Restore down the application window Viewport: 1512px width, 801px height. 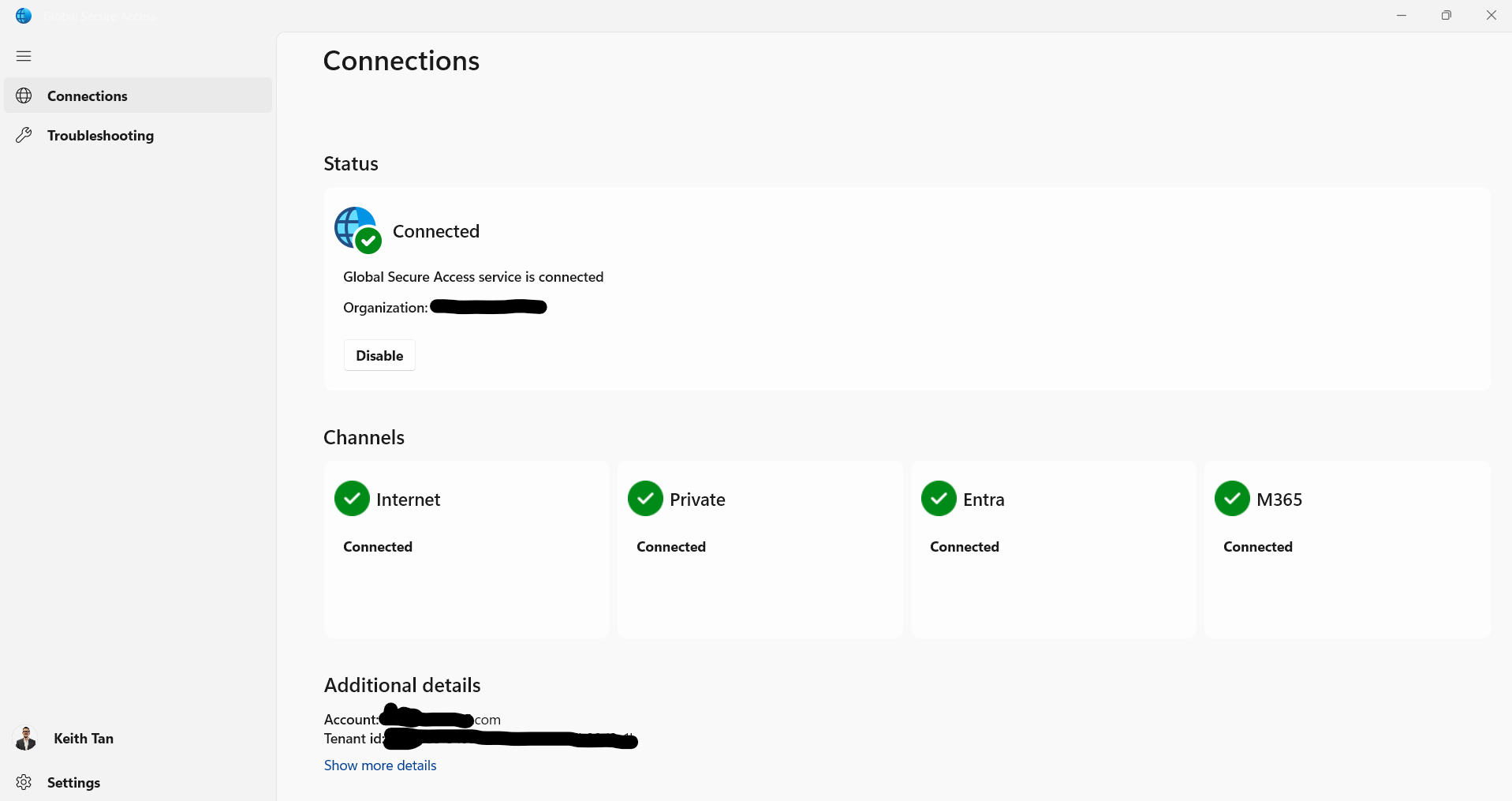(1446, 16)
